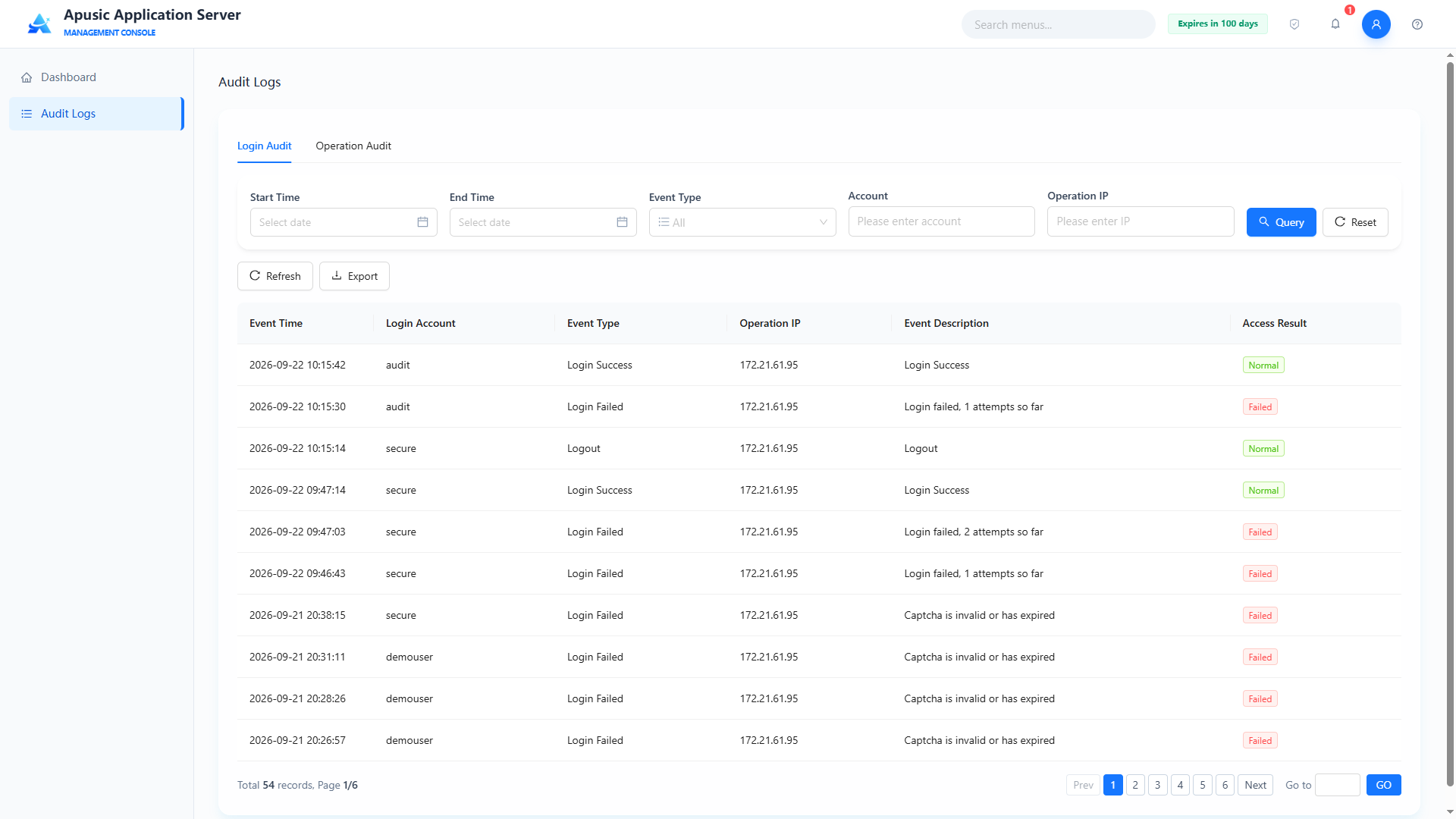
Task: Refresh the audit log table
Action: click(275, 276)
